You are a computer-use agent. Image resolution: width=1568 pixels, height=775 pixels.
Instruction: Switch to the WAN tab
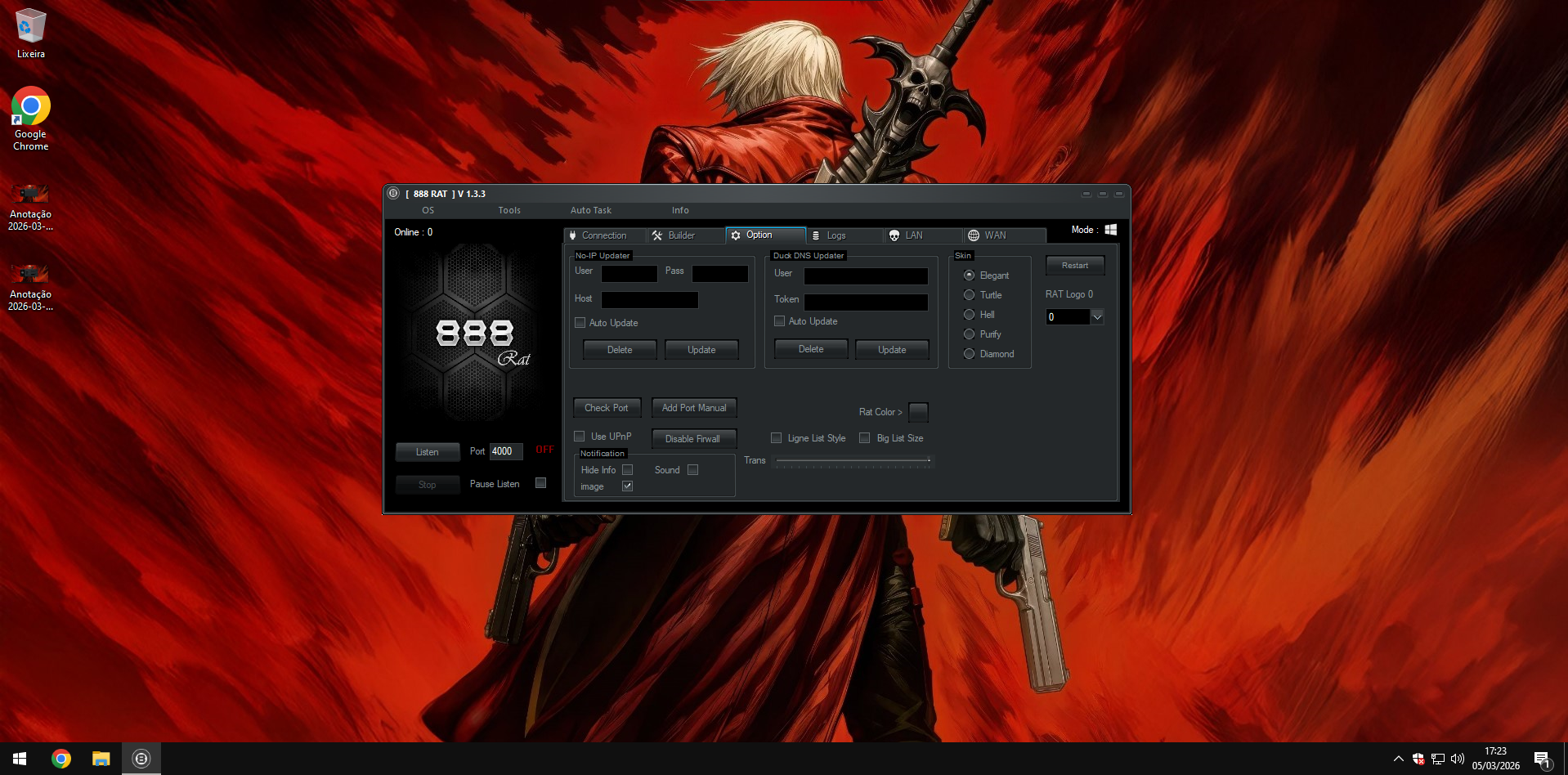click(x=1005, y=235)
